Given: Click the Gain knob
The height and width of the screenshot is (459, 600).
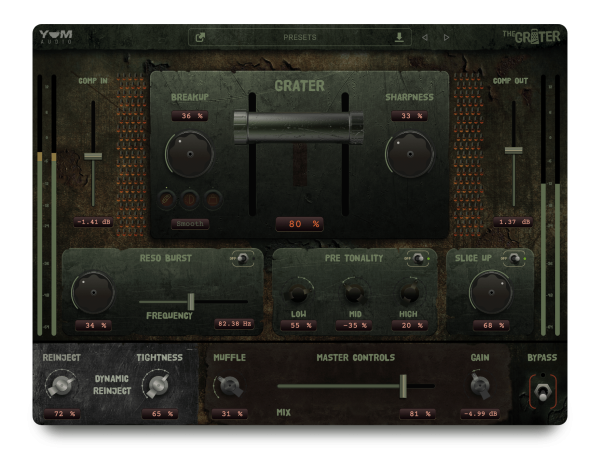Looking at the screenshot, I should (x=480, y=385).
